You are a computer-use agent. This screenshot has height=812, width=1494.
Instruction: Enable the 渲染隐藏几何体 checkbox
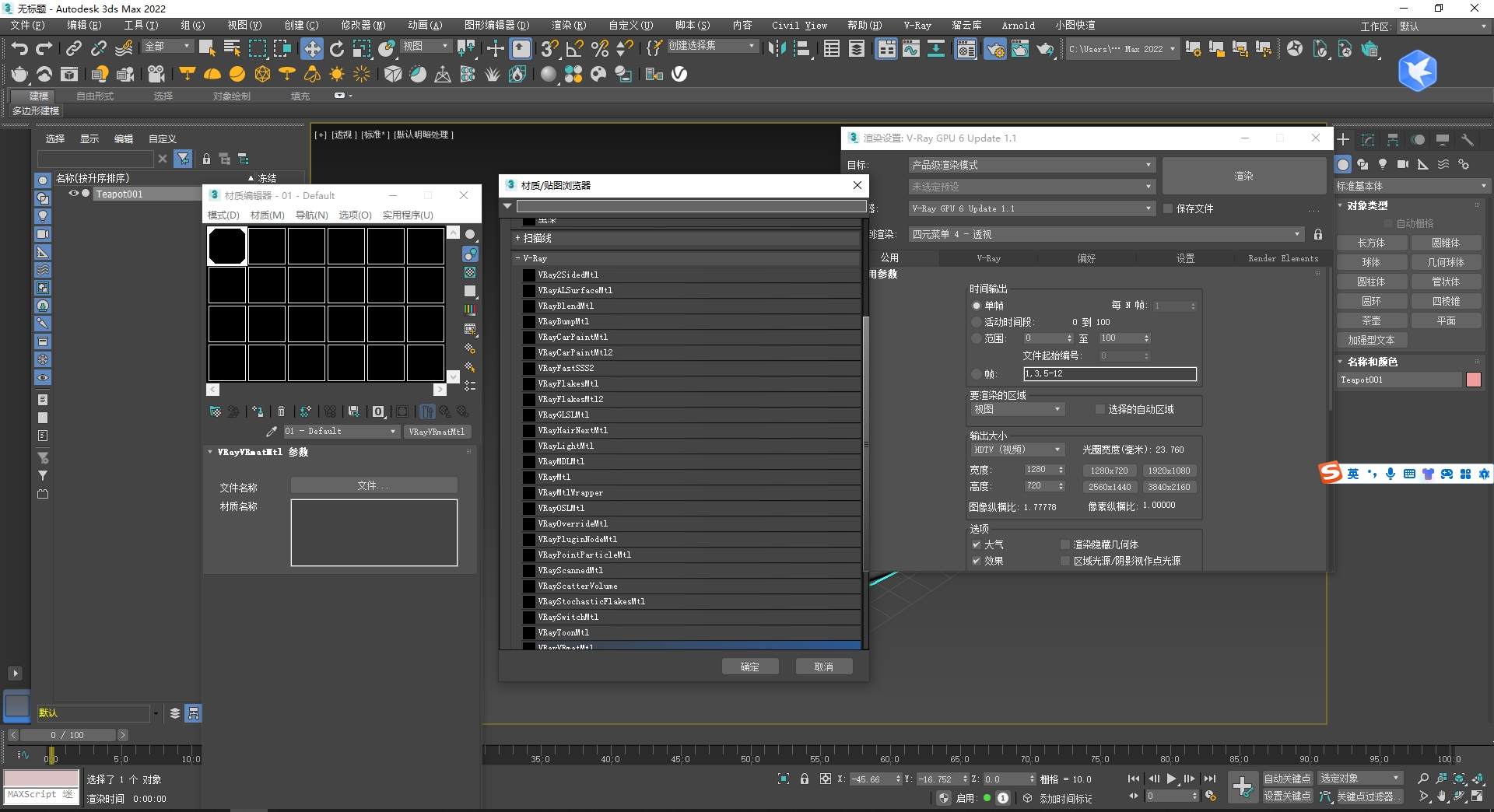click(x=1064, y=544)
